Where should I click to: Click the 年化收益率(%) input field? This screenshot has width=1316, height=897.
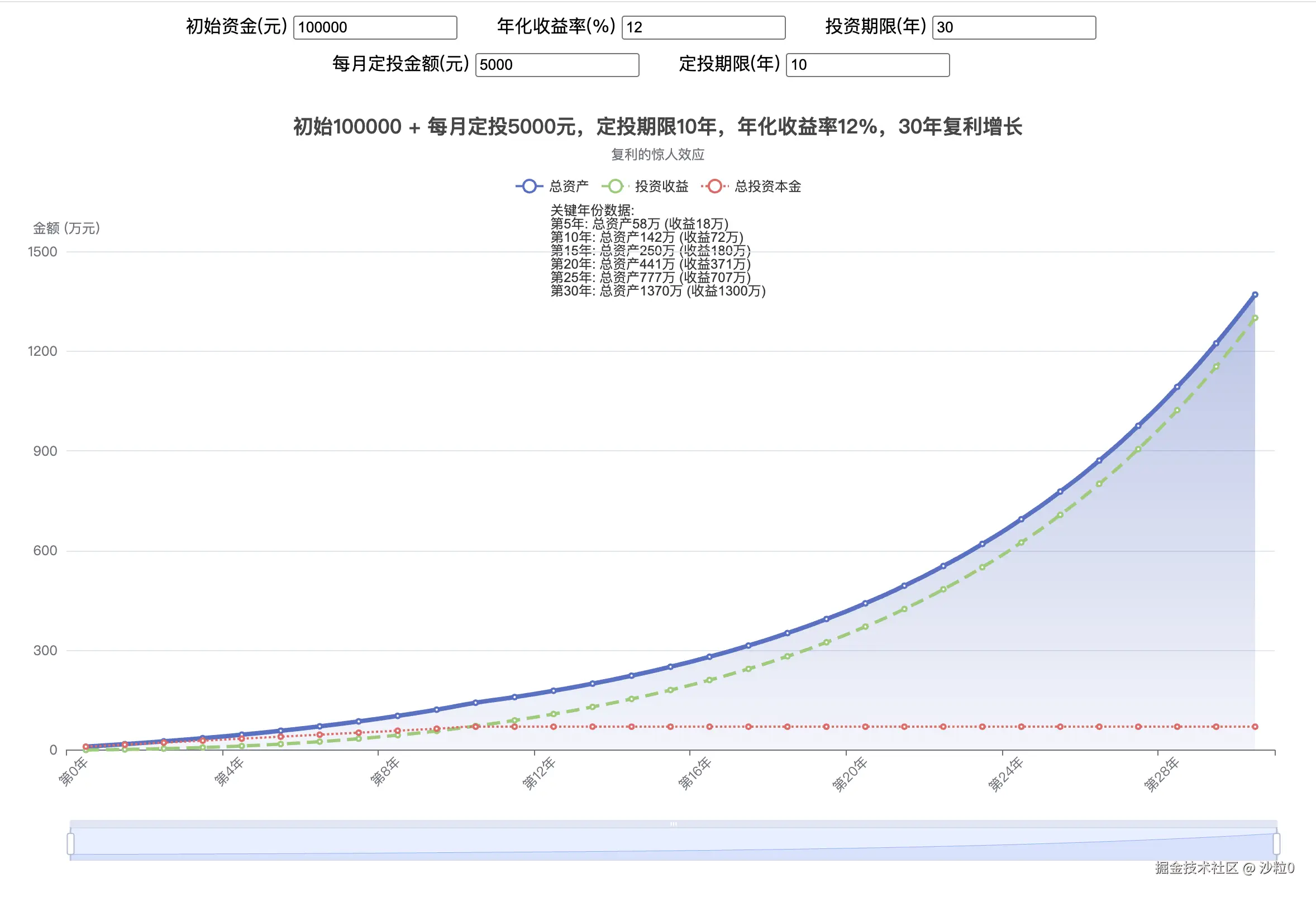703,27
